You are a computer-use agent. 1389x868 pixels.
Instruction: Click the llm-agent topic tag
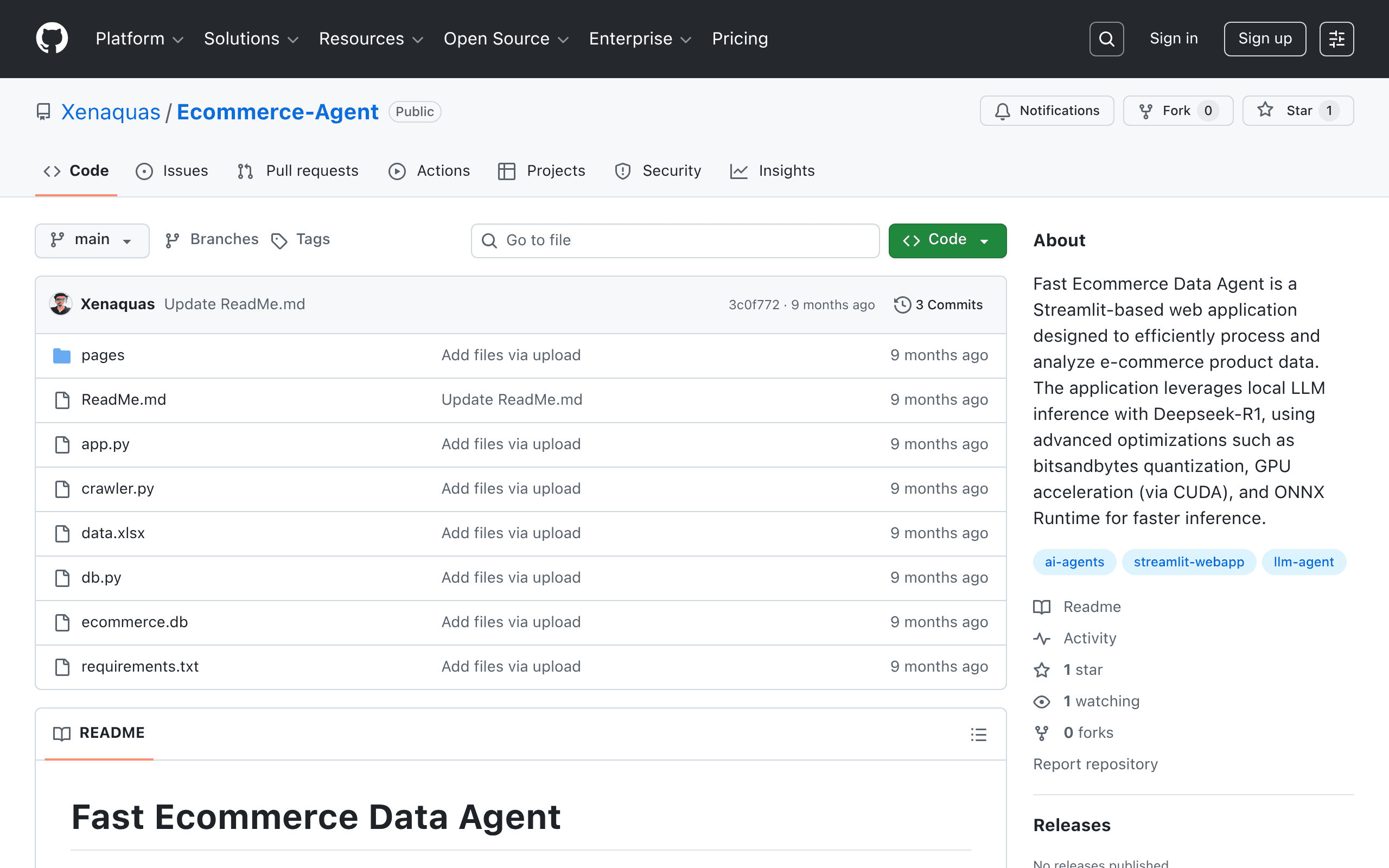click(1303, 562)
